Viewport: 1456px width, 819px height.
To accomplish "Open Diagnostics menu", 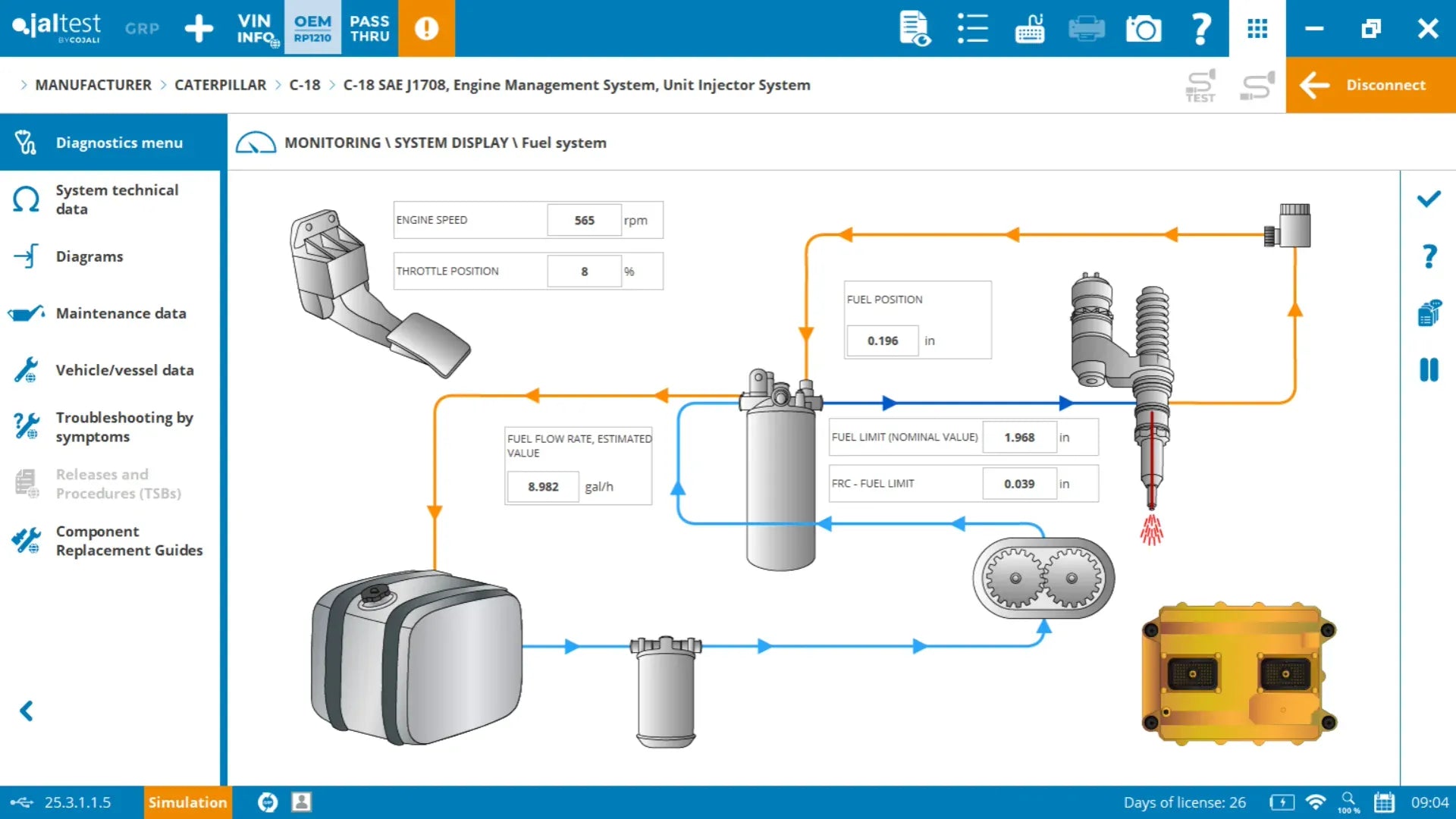I will click(114, 143).
